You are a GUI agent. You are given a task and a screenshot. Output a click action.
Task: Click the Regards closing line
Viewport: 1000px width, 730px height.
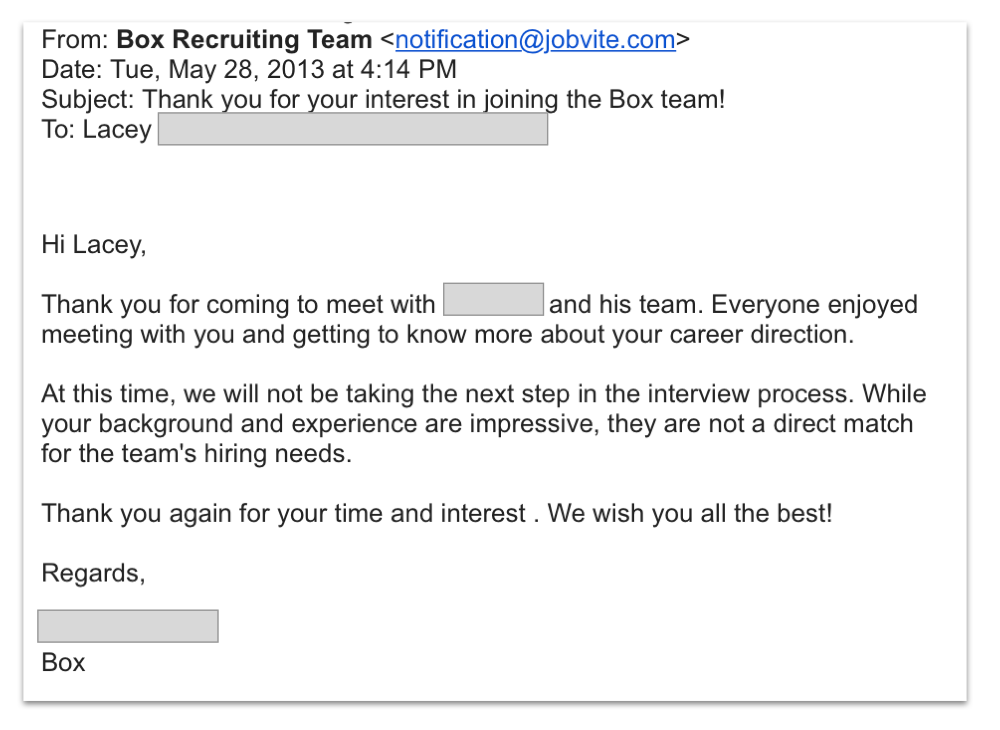pos(93,573)
